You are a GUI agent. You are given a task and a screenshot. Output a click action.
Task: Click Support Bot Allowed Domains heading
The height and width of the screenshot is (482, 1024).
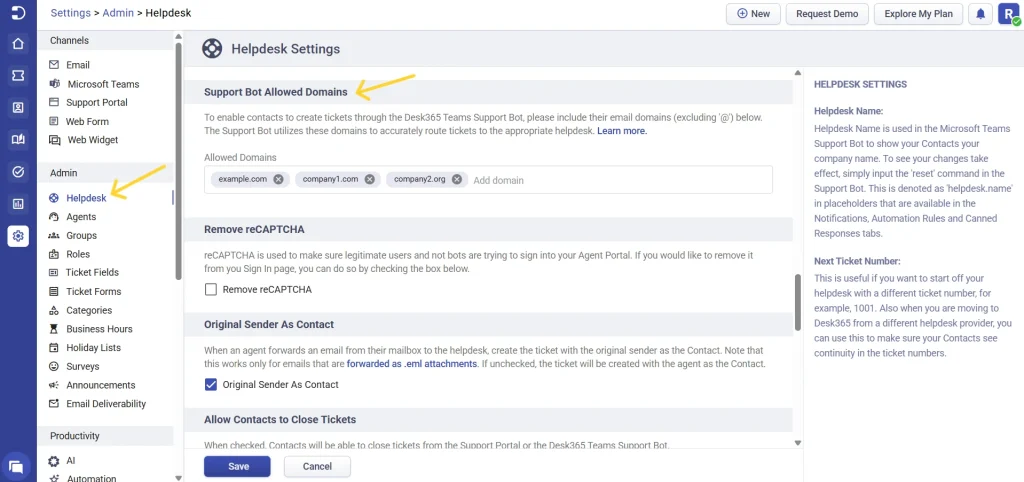pyautogui.click(x=276, y=92)
